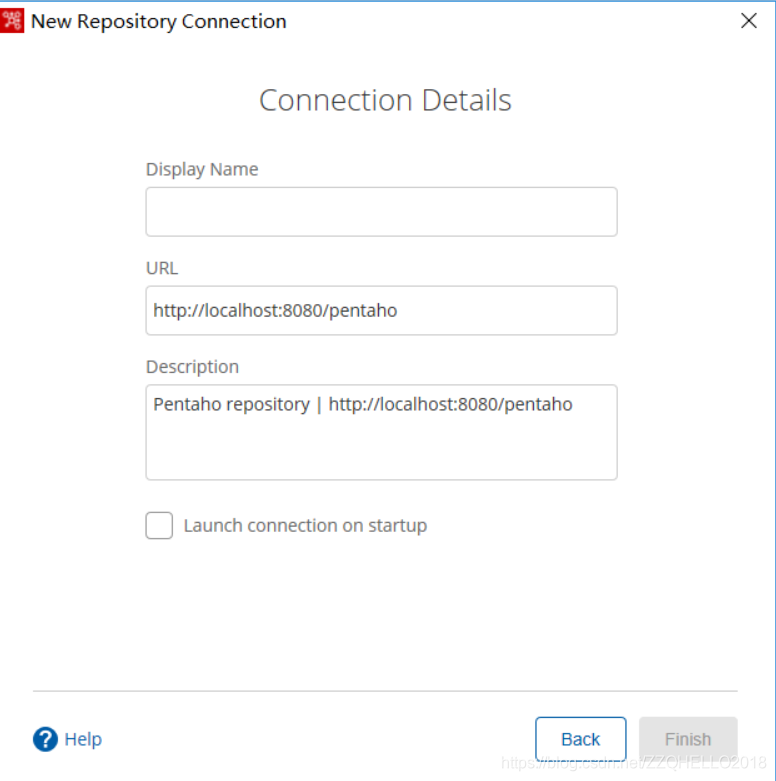Enable Launch connection on startup checkbox
The image size is (776, 781).
159,525
